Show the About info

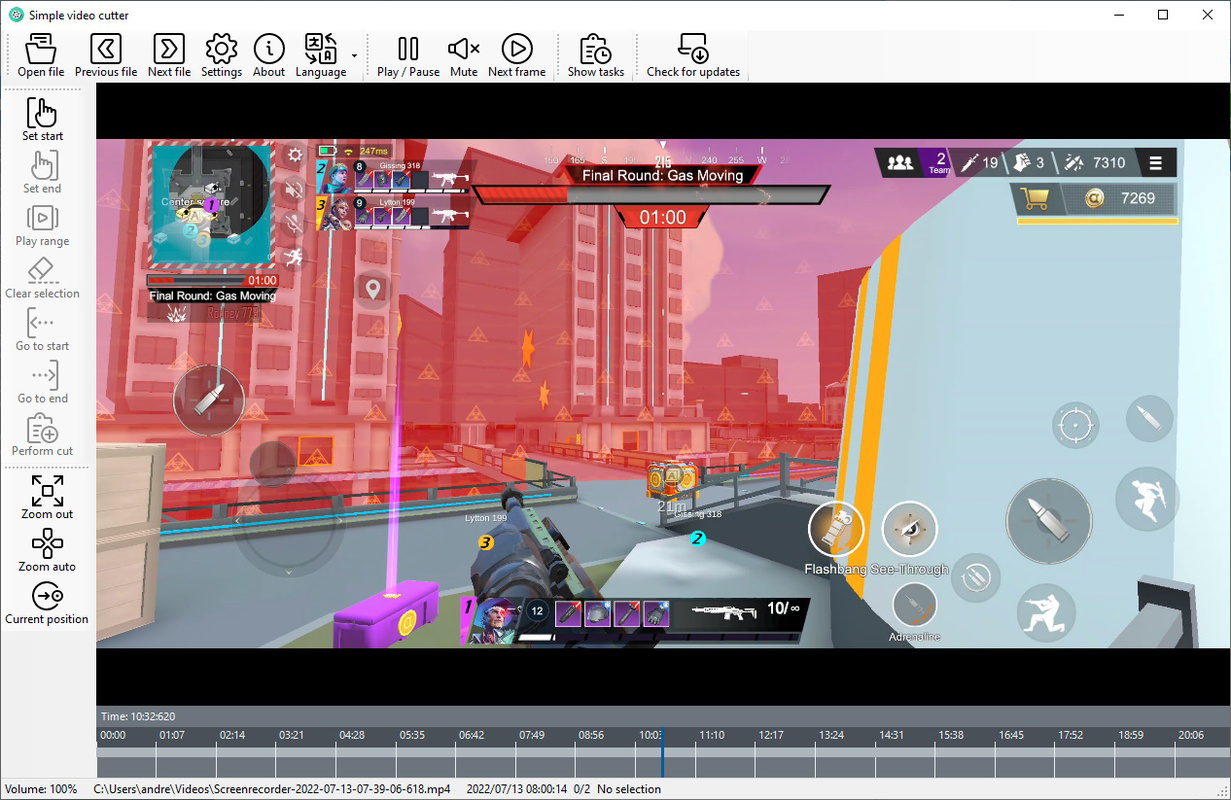[269, 56]
